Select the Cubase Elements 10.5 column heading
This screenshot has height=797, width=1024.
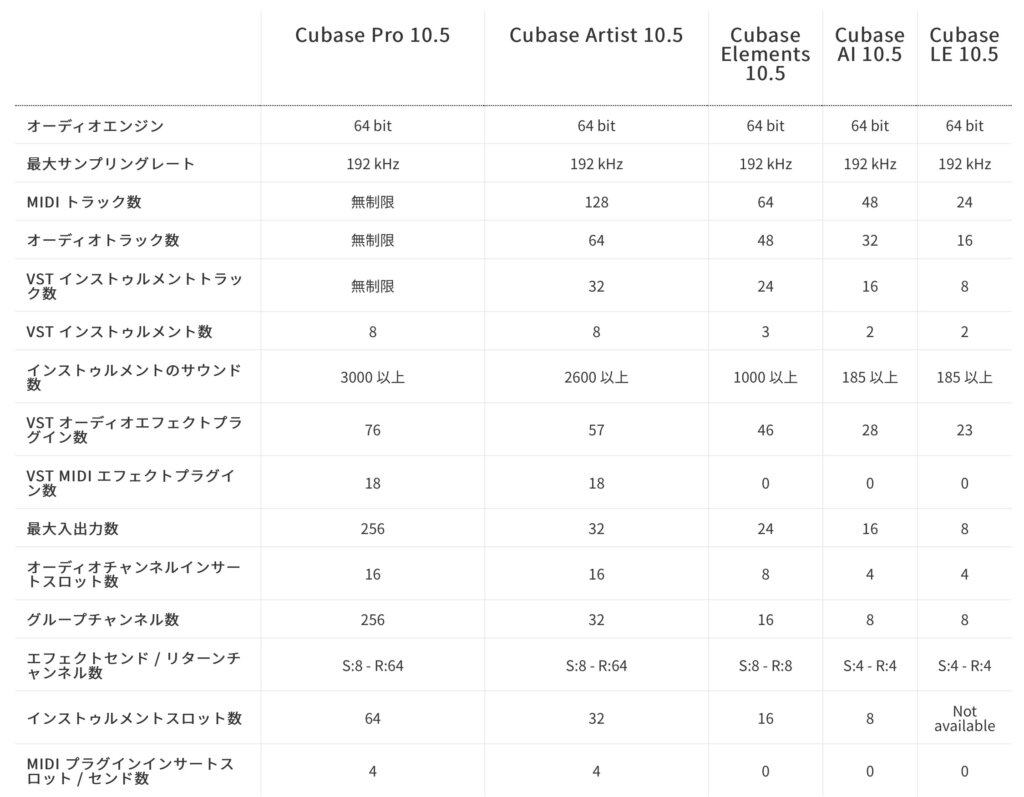[765, 54]
